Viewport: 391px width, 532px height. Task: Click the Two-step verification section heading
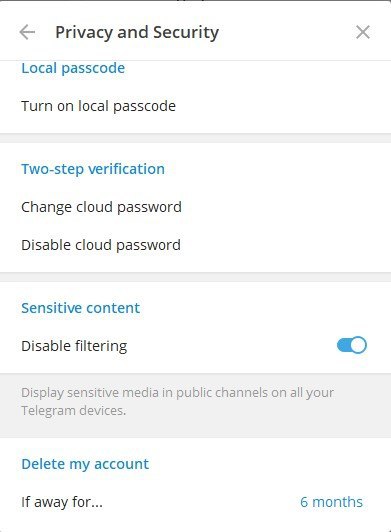tap(93, 169)
